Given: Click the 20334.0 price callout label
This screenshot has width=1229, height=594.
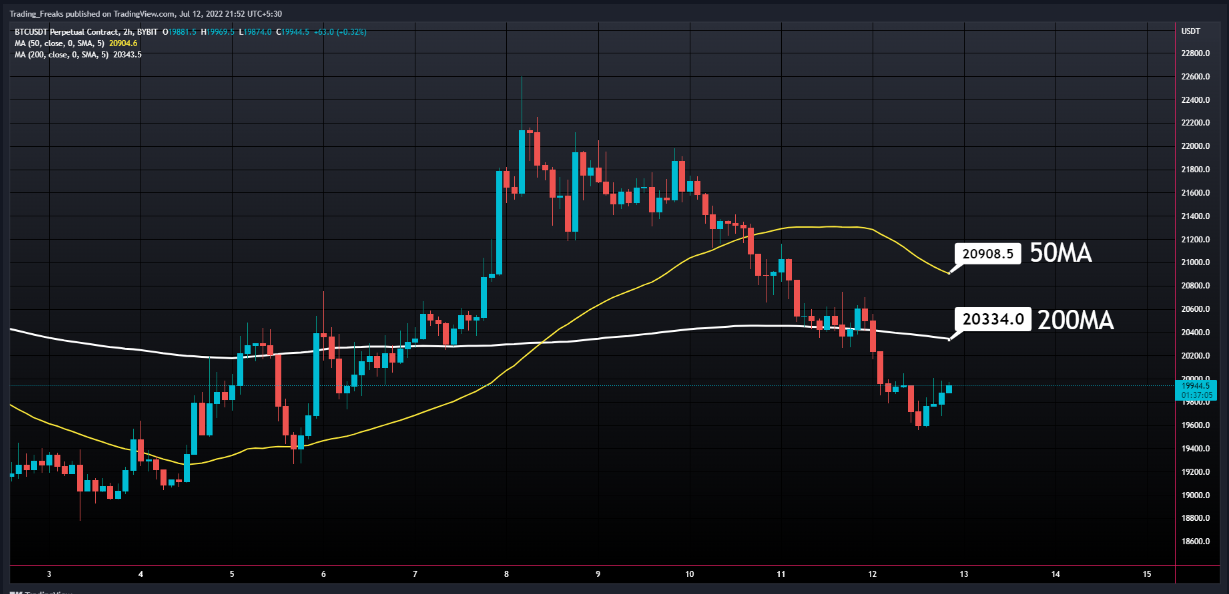Looking at the screenshot, I should click(992, 320).
